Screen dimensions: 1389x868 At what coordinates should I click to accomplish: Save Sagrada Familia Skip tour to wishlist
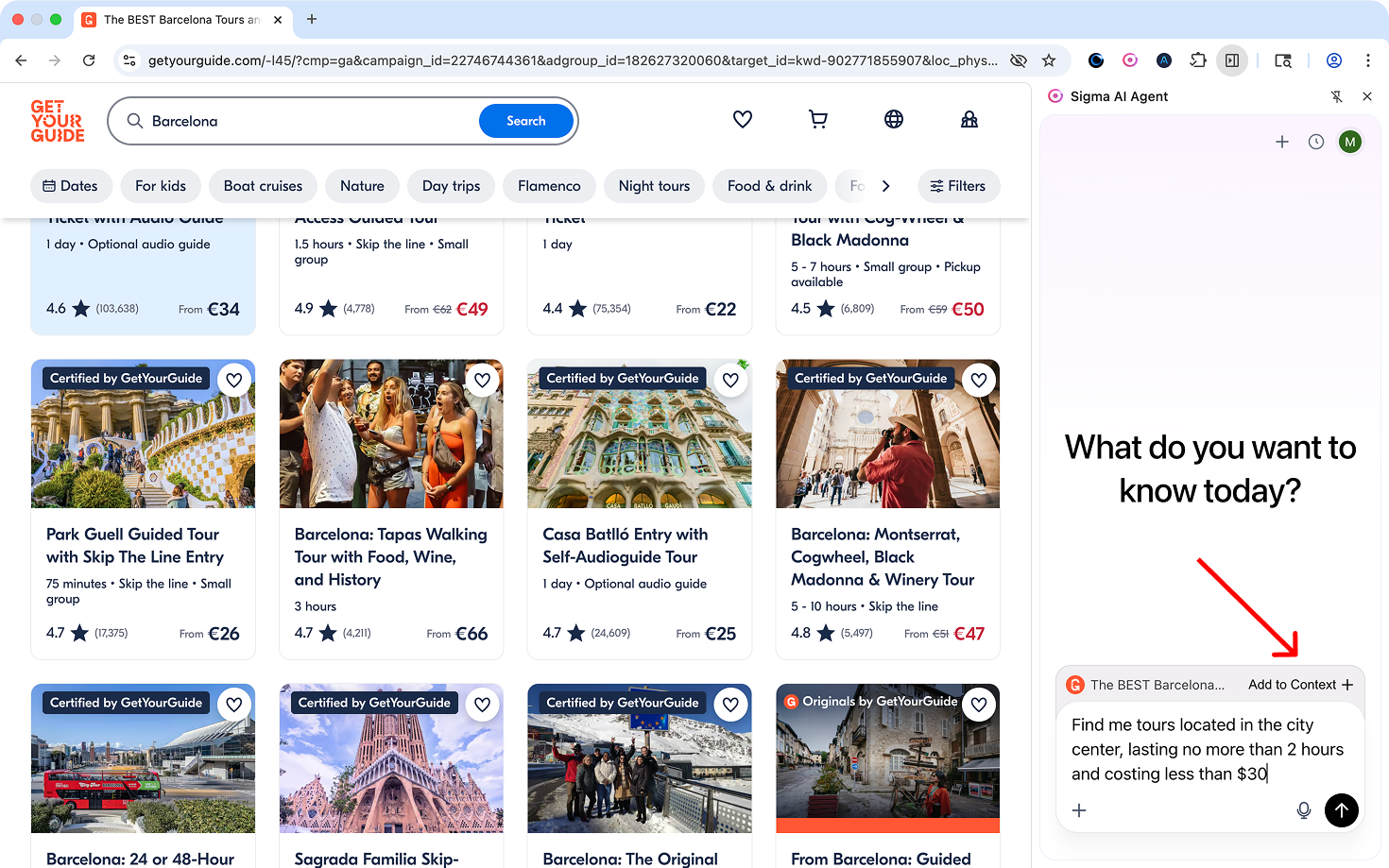coord(483,705)
